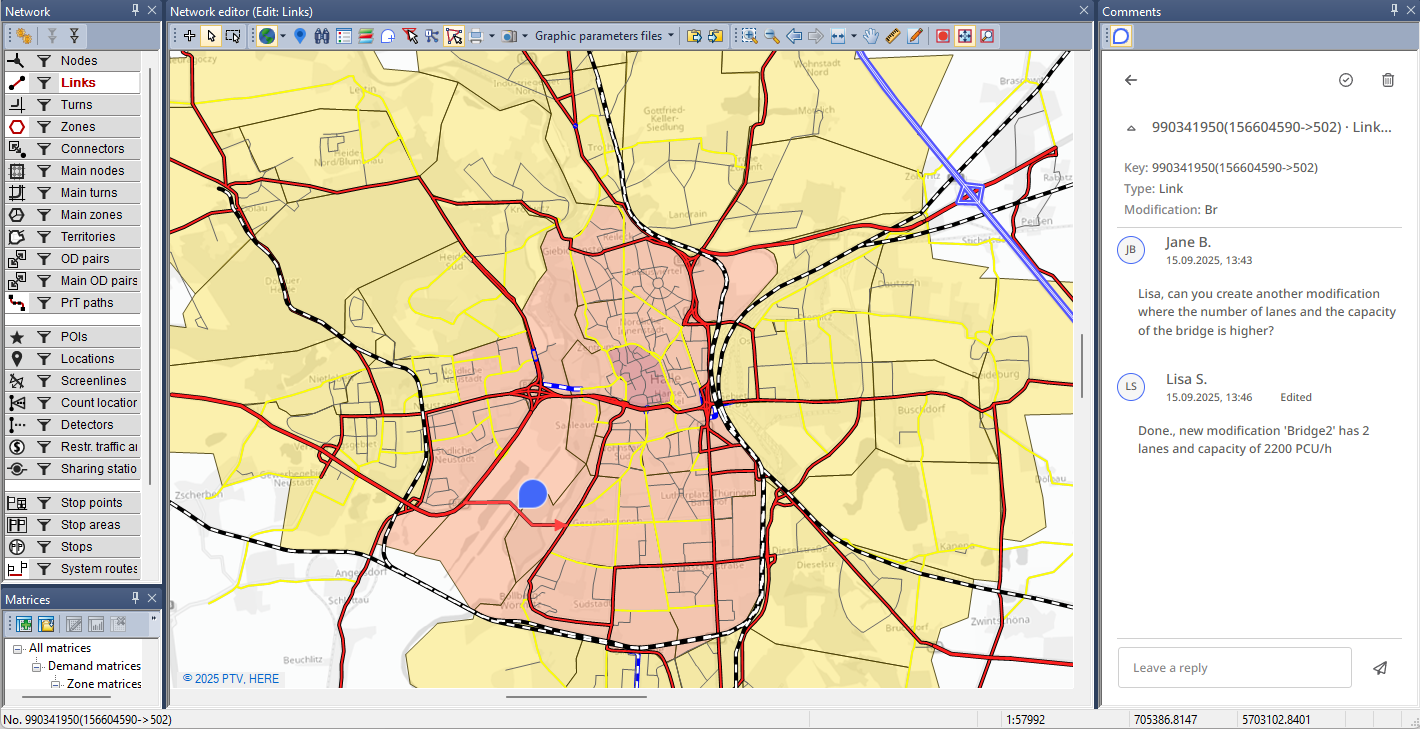Collapse the comment thread header triangle

(x=1131, y=128)
